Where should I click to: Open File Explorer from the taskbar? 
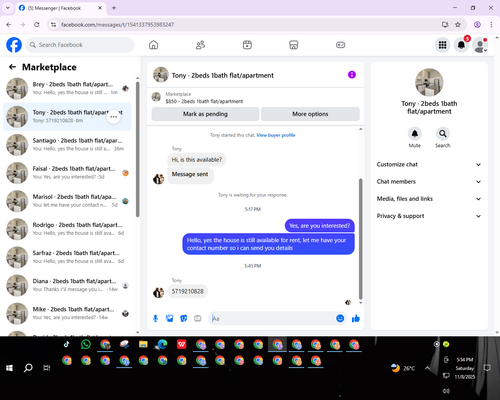[x=143, y=344]
